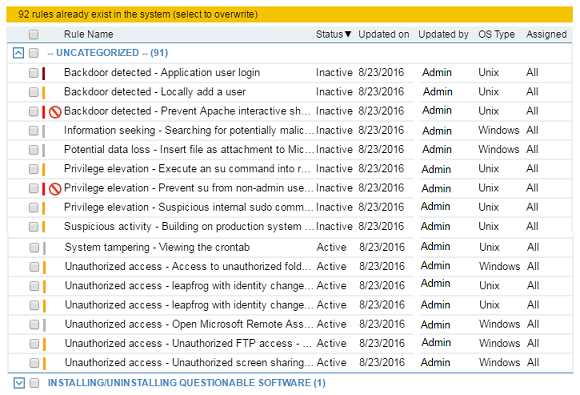
Task: Sort by the Rule Name column header
Action: click(88, 34)
